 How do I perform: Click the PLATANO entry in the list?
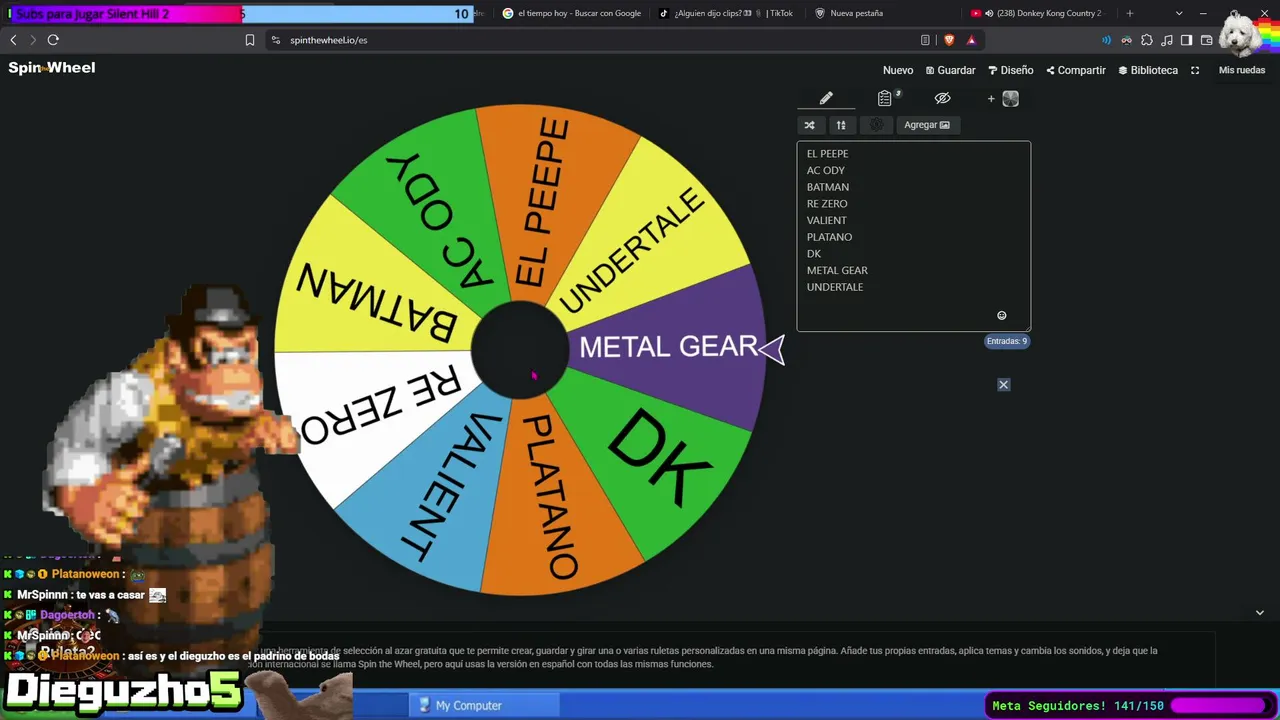tap(830, 237)
